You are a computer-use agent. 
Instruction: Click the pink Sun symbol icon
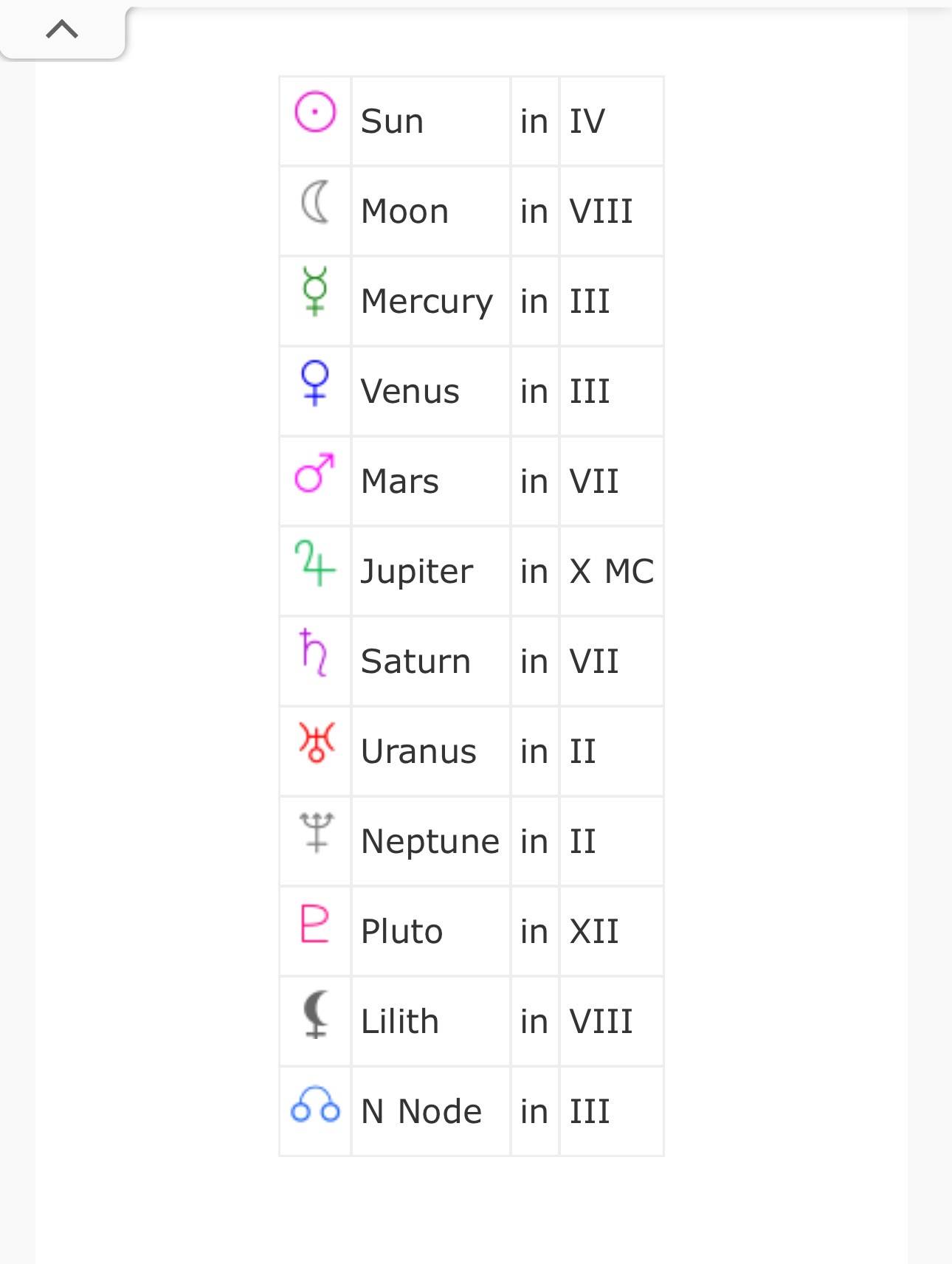click(315, 112)
